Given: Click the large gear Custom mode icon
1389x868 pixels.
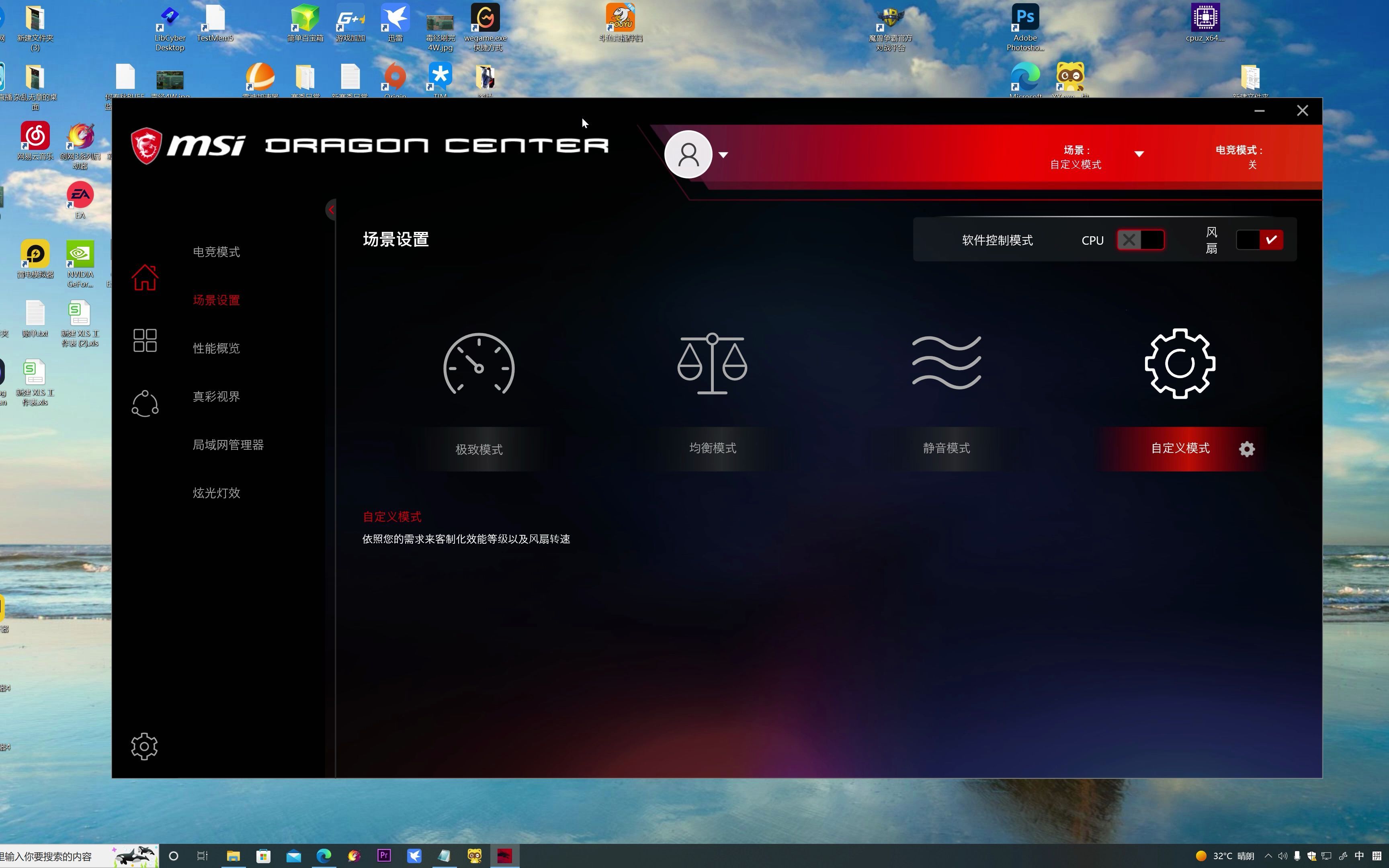Looking at the screenshot, I should point(1180,363).
